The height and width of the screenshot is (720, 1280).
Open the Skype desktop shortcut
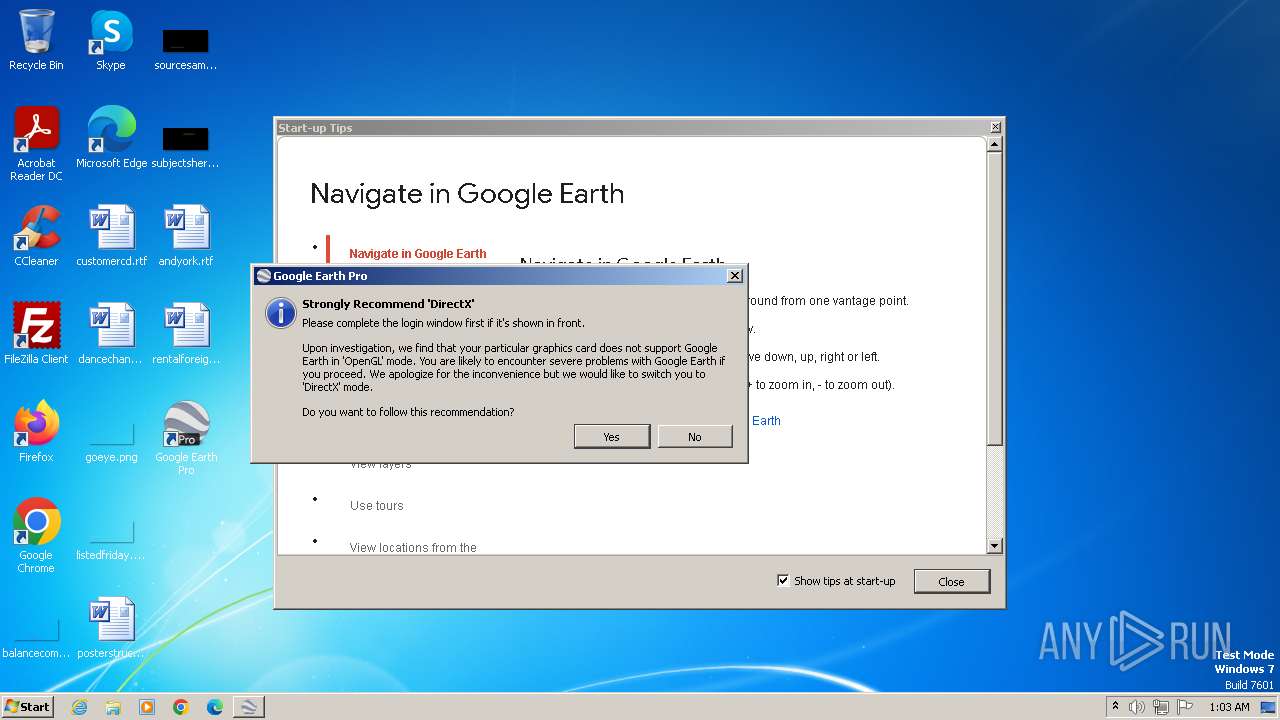coord(111,40)
